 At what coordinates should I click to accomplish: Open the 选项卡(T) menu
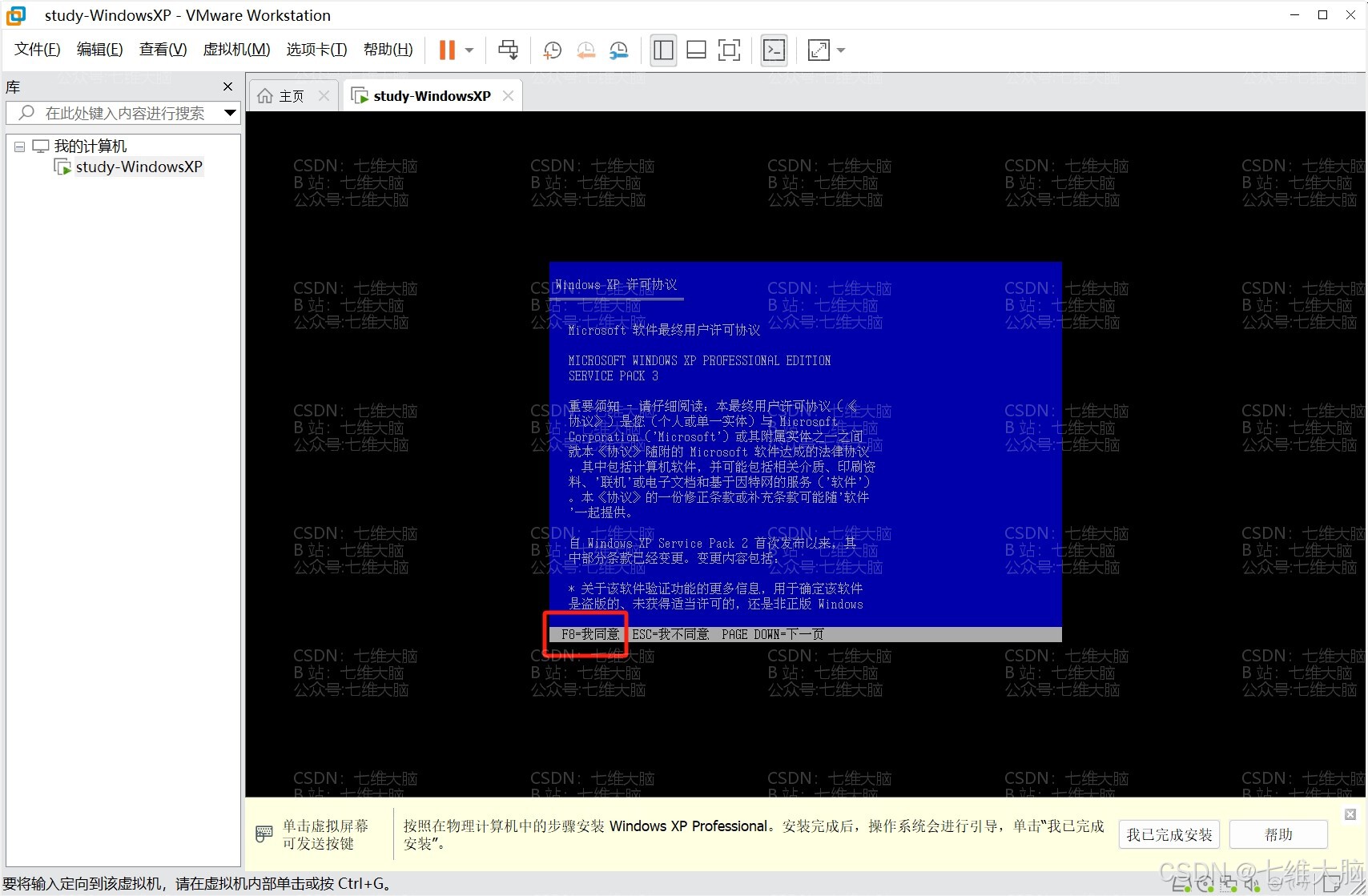(x=317, y=50)
